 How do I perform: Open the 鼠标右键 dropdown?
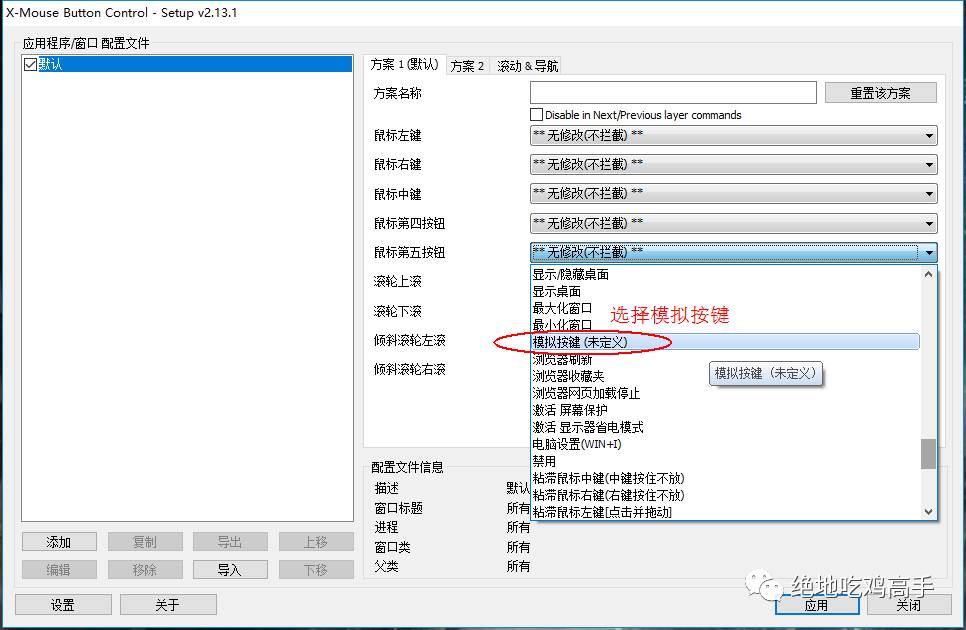pyautogui.click(x=733, y=164)
